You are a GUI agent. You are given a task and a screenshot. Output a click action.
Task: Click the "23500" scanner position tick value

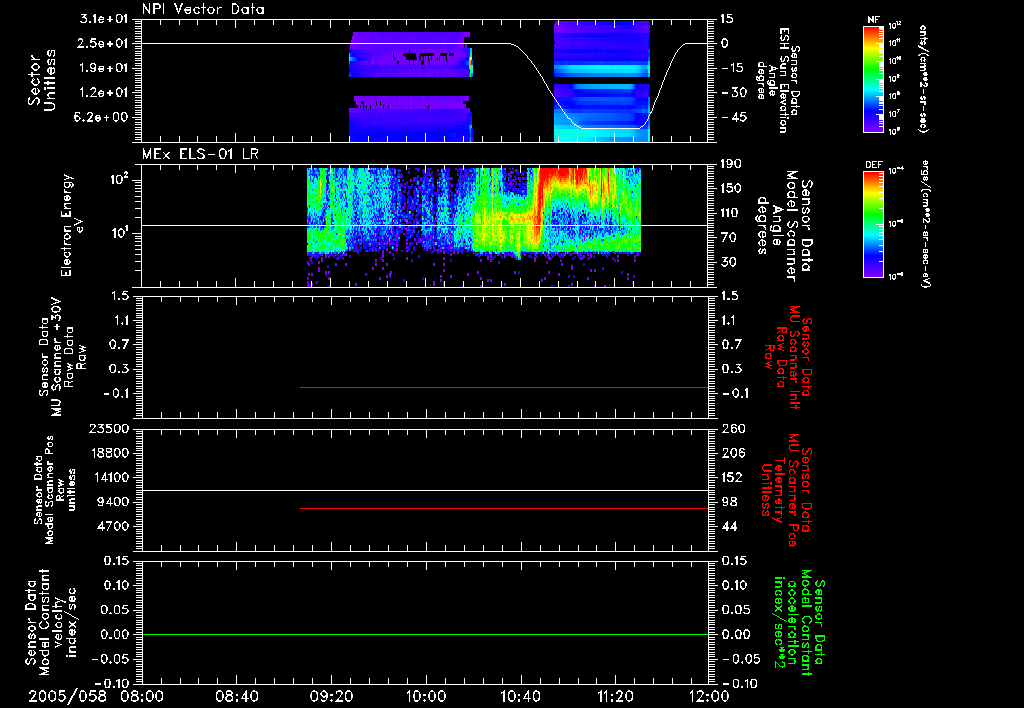pos(109,429)
